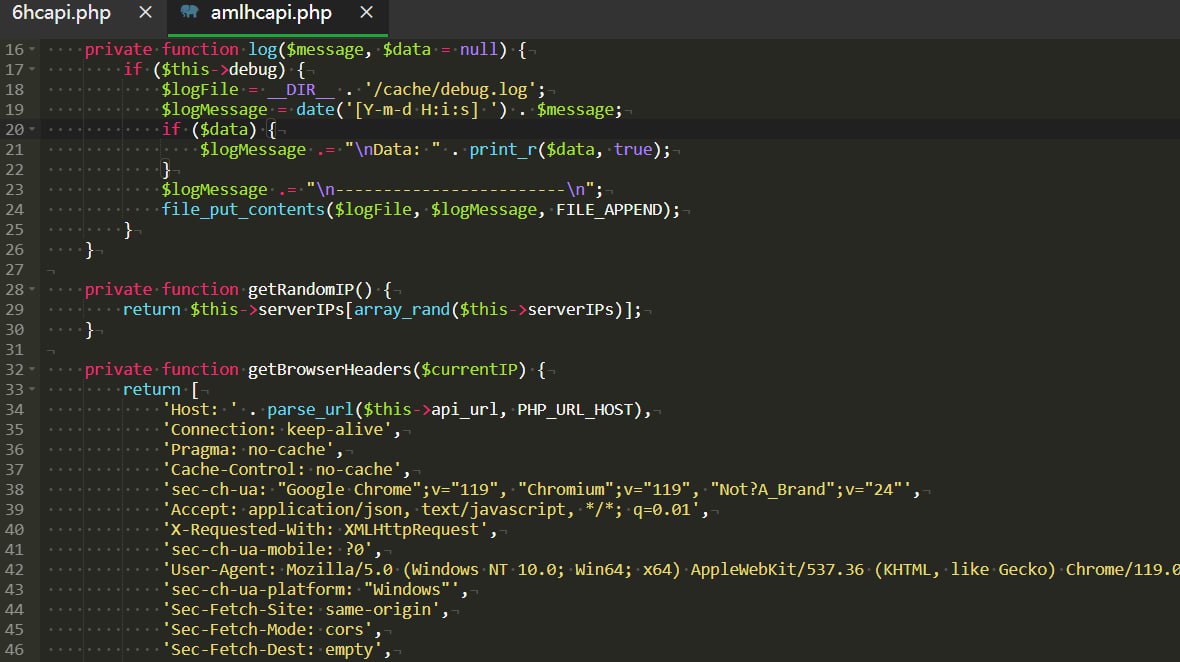The height and width of the screenshot is (662, 1180).
Task: Switch to the 6hcapi.php tab
Action: [x=61, y=14]
